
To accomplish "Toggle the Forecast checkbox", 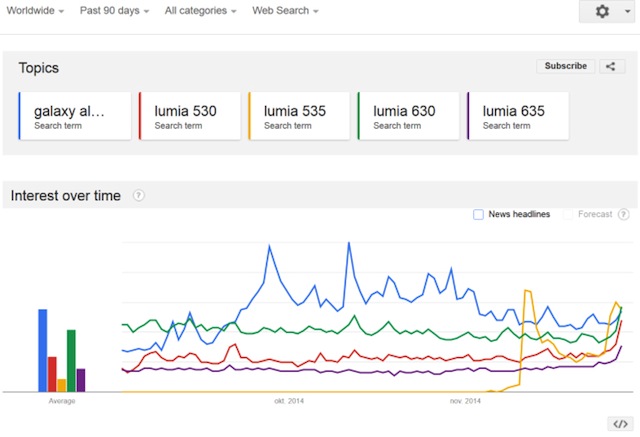I will pyautogui.click(x=569, y=214).
